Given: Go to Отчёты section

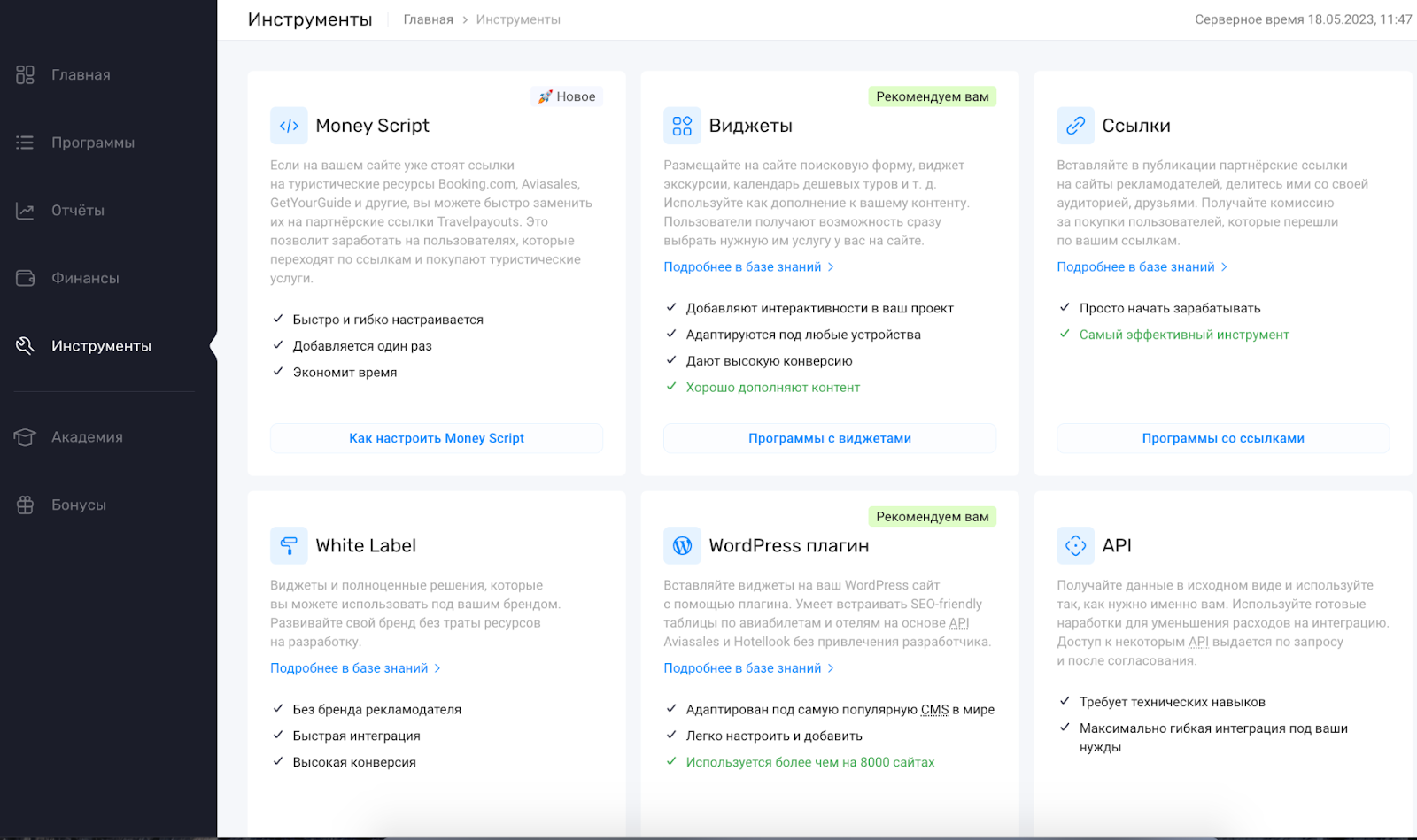Looking at the screenshot, I should pyautogui.click(x=78, y=211).
